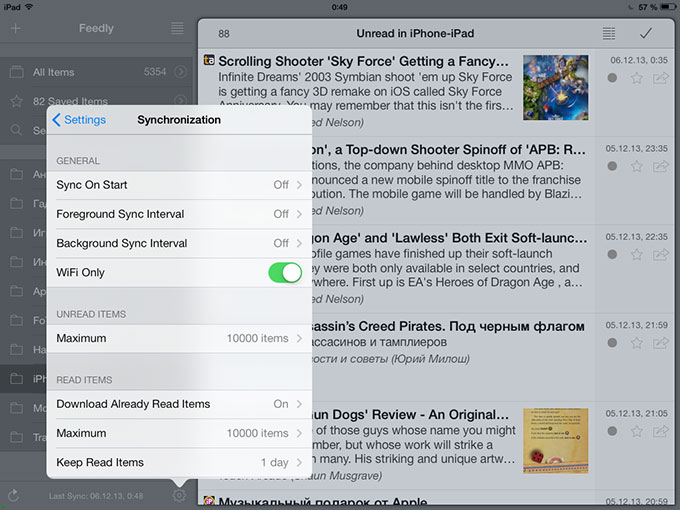
Task: Star the Dragon Age article
Action: (636, 255)
